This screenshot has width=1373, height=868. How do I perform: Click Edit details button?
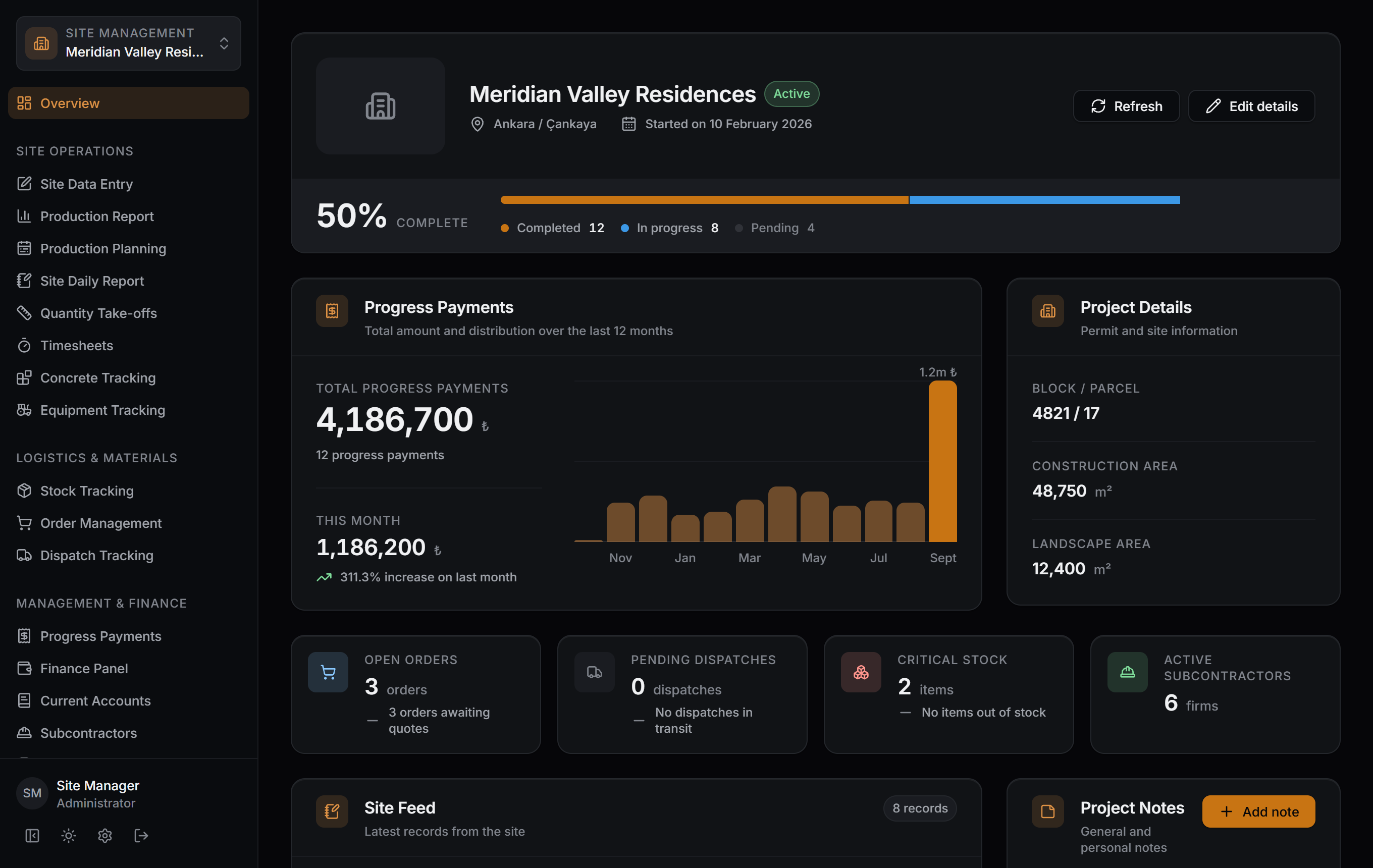[x=1251, y=106]
